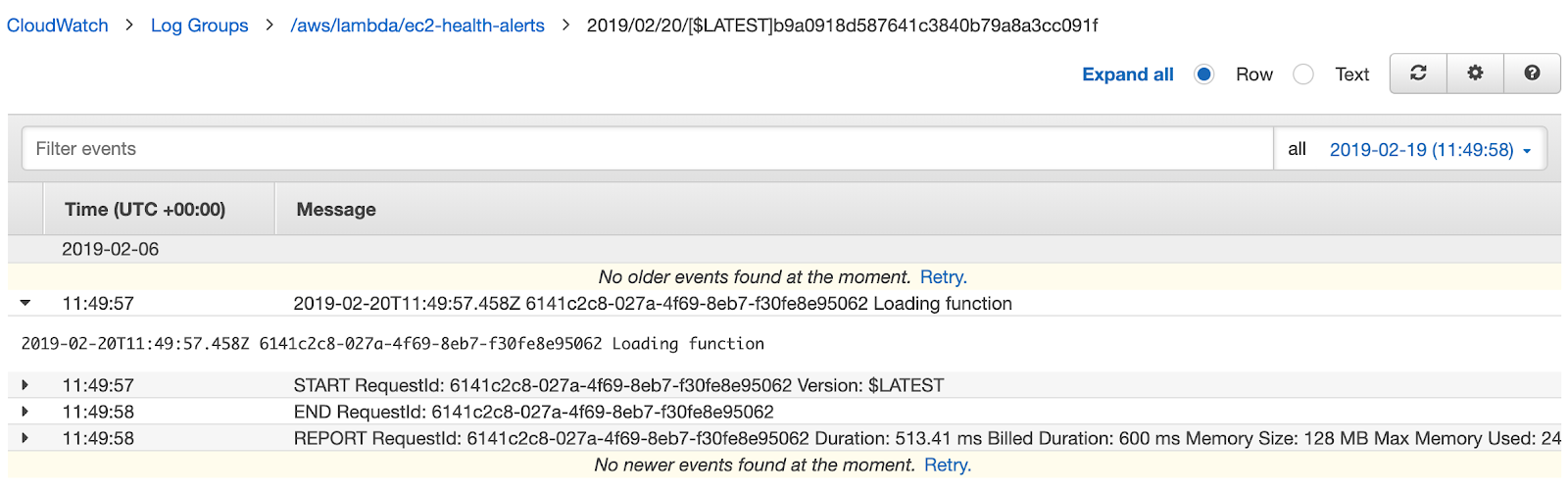
Task: Open the settings gear icon
Action: click(1475, 74)
